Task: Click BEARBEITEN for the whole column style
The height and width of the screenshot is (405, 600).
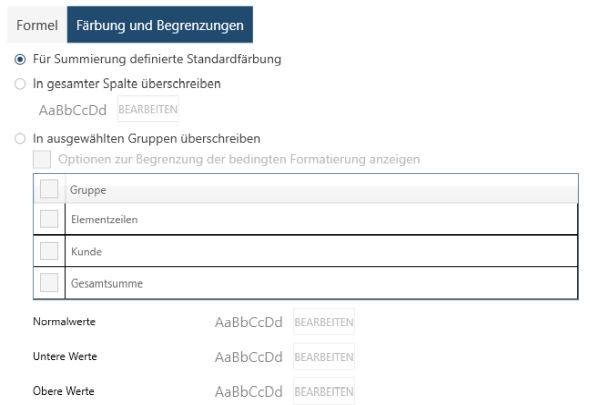Action: [x=148, y=110]
